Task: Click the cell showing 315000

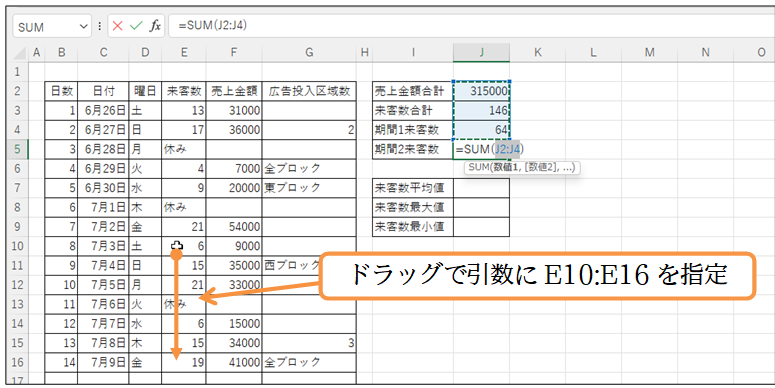Action: [481, 91]
